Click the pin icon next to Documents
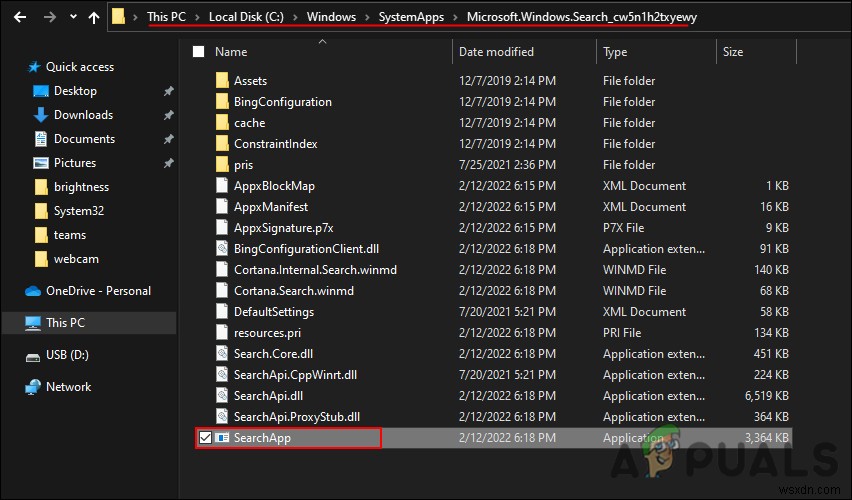Viewport: 852px width, 500px height. coord(169,139)
